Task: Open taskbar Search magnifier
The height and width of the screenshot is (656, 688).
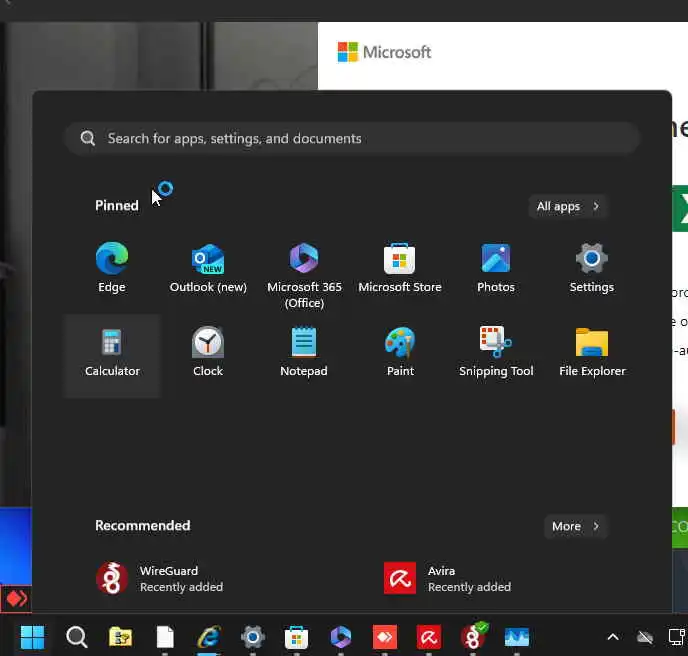Action: tap(77, 637)
